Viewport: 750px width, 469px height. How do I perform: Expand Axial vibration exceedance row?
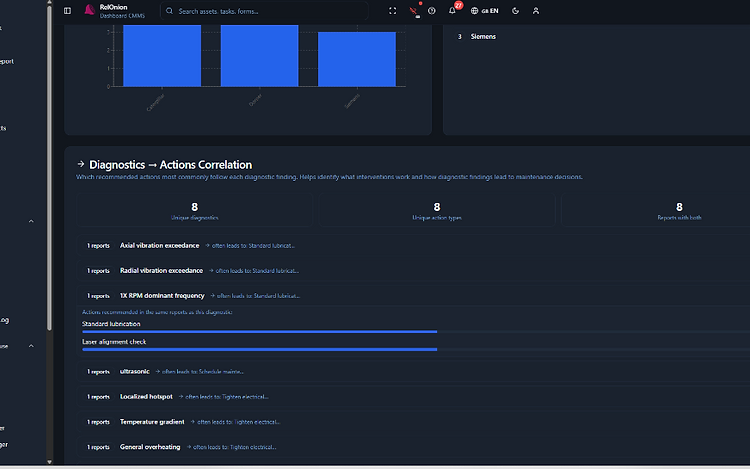click(x=413, y=245)
